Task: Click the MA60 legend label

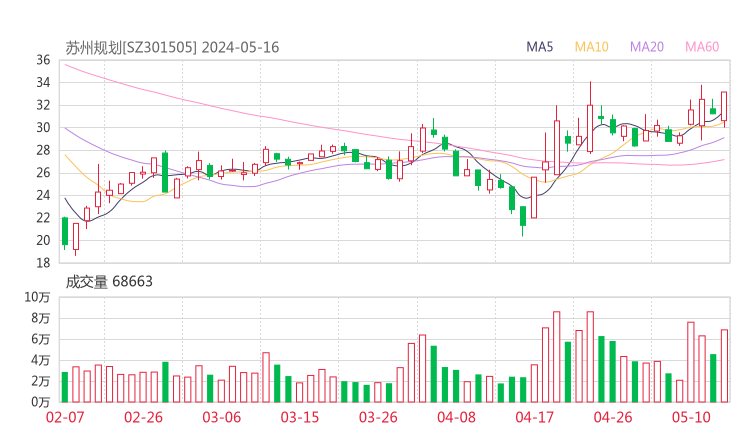Action: pyautogui.click(x=702, y=47)
